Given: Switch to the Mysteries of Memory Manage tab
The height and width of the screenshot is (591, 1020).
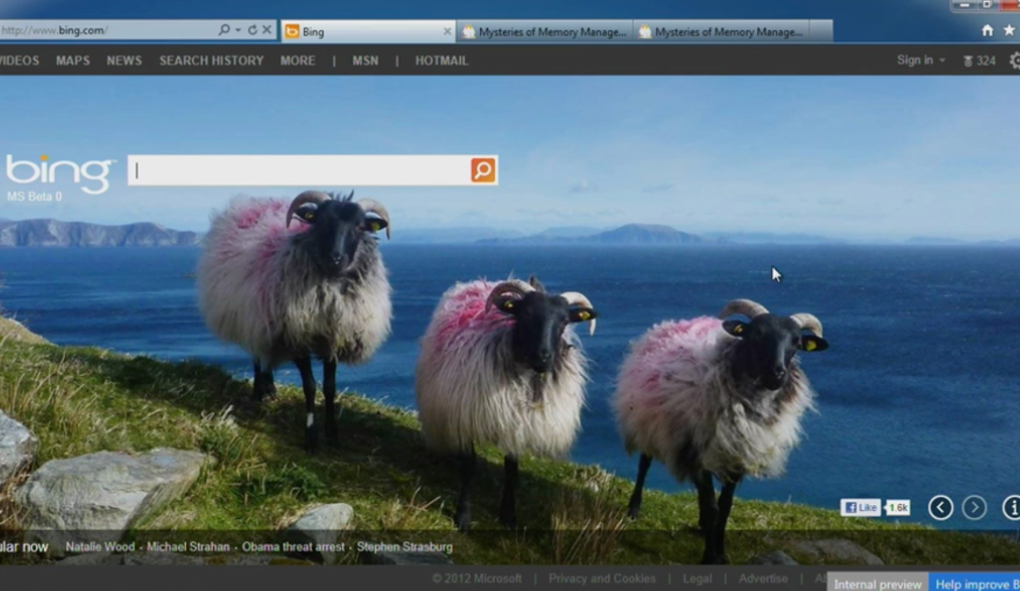Looking at the screenshot, I should tap(545, 31).
